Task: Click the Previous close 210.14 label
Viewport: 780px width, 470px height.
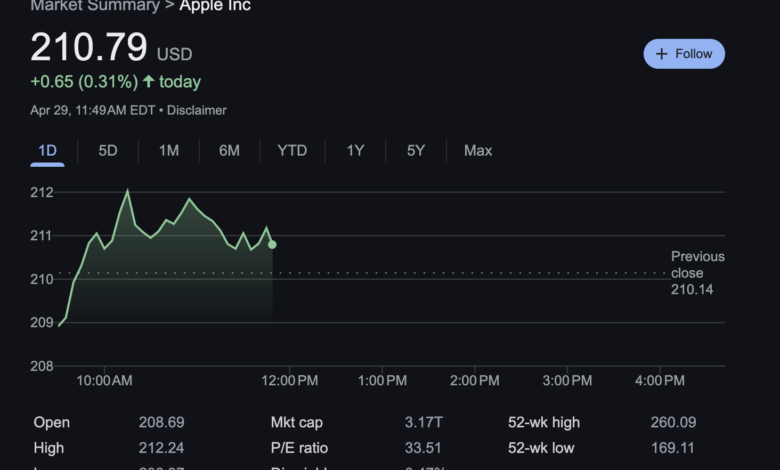Action: 697,273
